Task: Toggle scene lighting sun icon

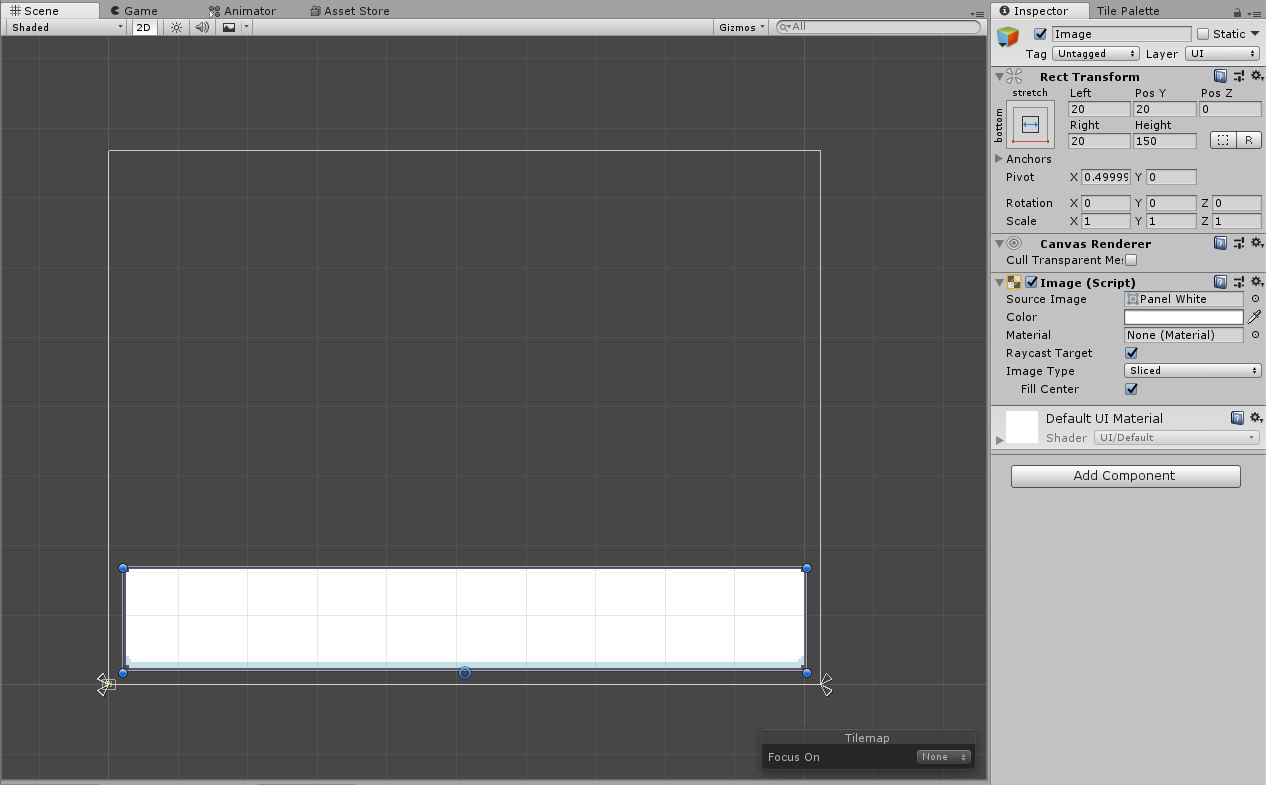Action: (177, 27)
